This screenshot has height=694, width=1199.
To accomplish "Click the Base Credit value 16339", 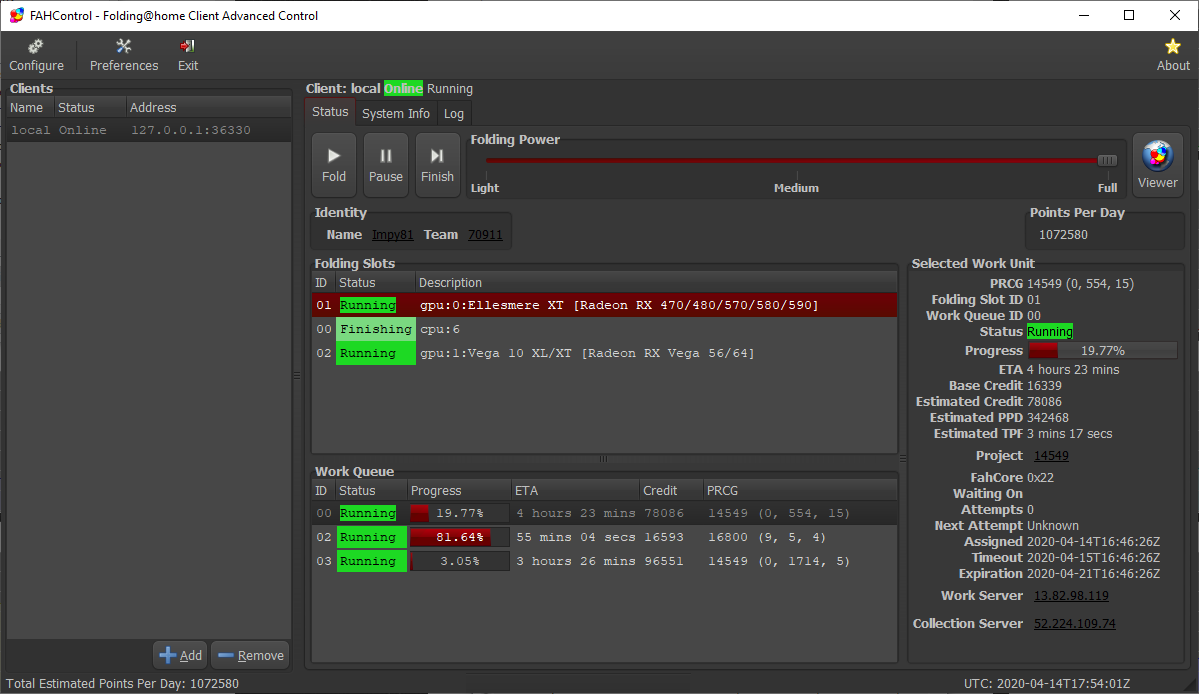I will (x=1044, y=386).
